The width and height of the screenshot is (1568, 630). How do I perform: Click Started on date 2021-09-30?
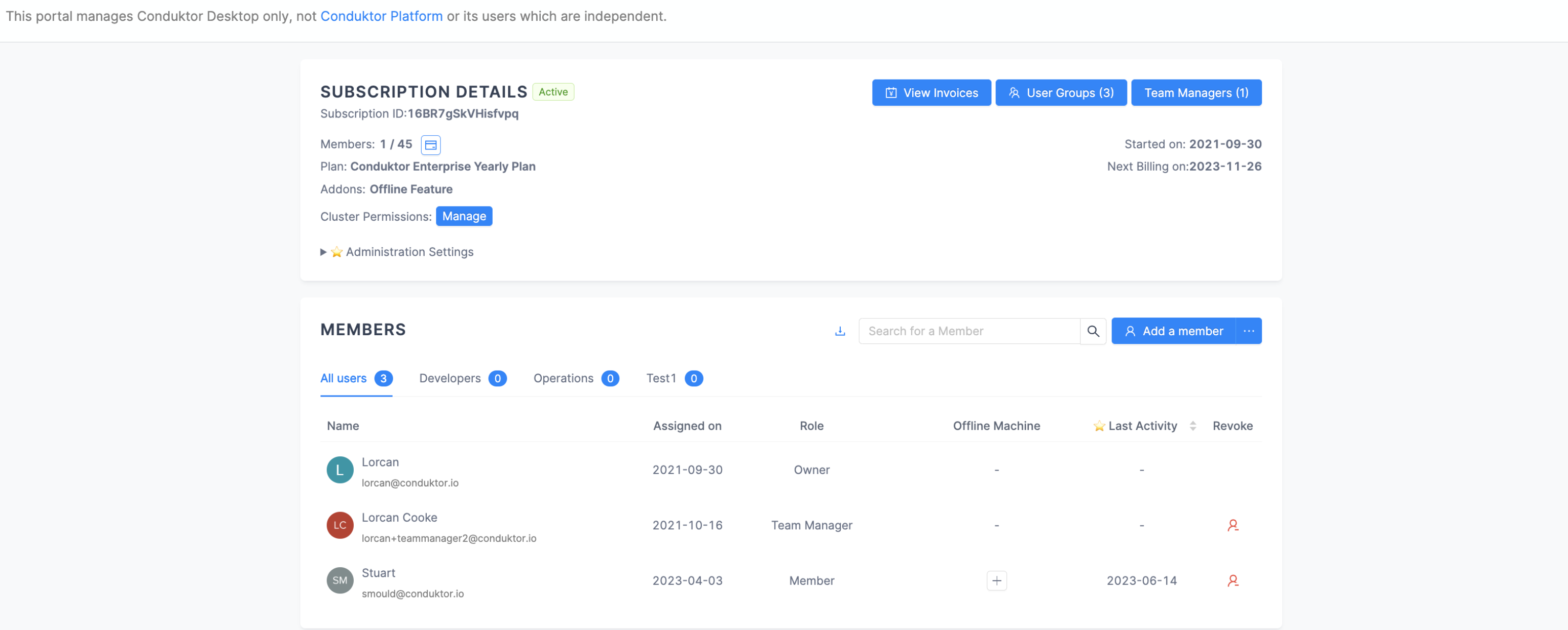click(x=1225, y=144)
